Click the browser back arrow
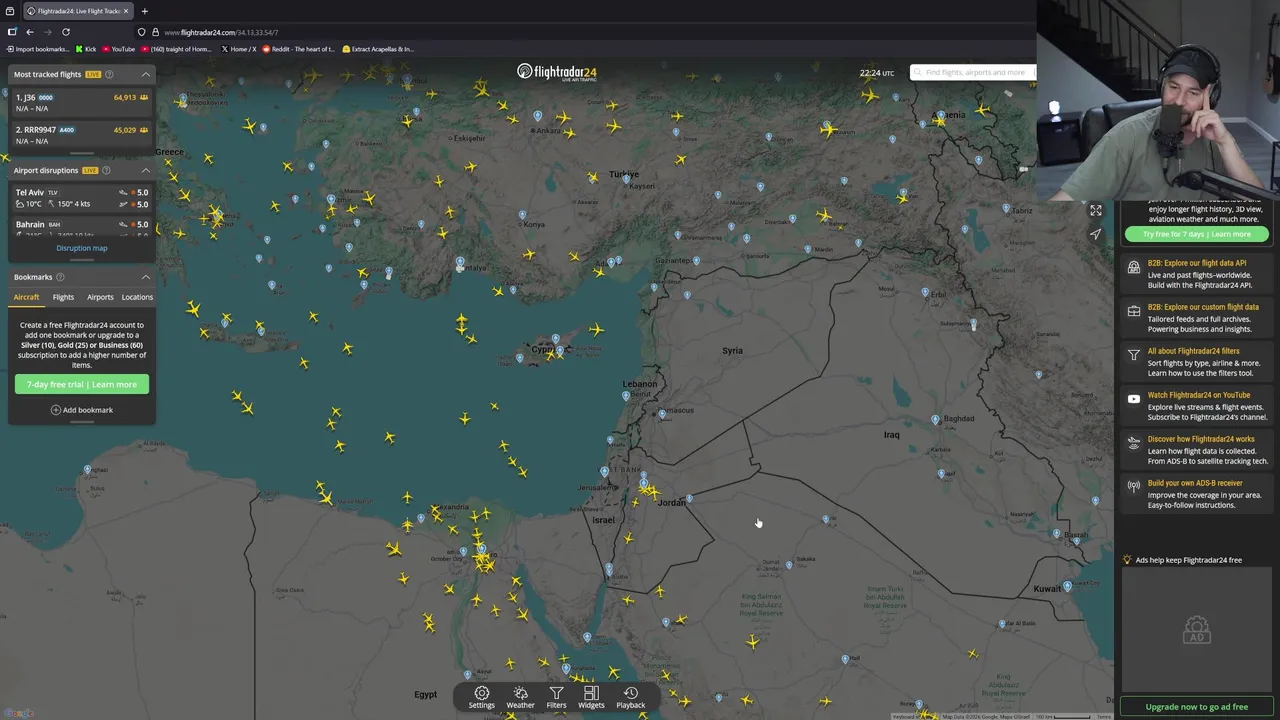Image resolution: width=1280 pixels, height=720 pixels. pos(30,32)
